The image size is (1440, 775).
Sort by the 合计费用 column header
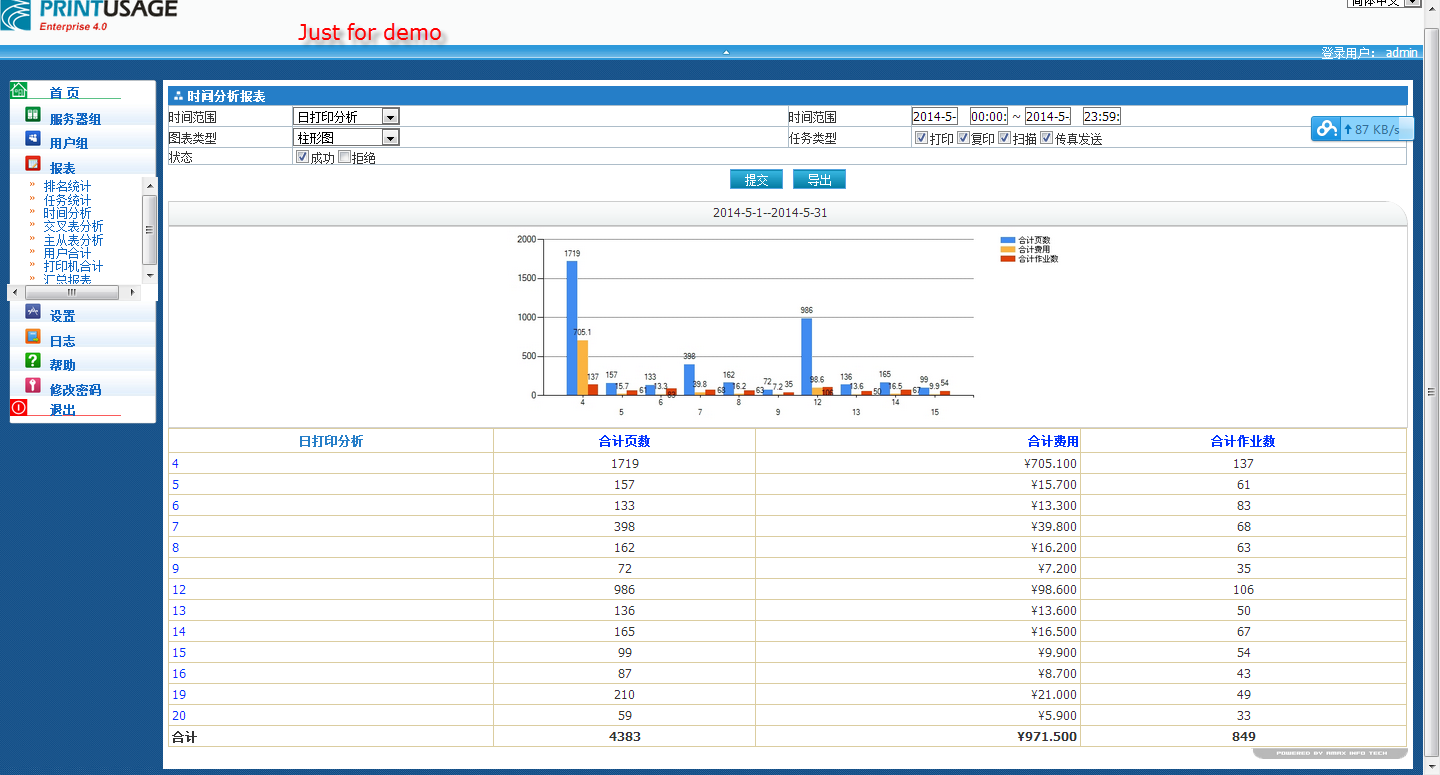[1053, 441]
